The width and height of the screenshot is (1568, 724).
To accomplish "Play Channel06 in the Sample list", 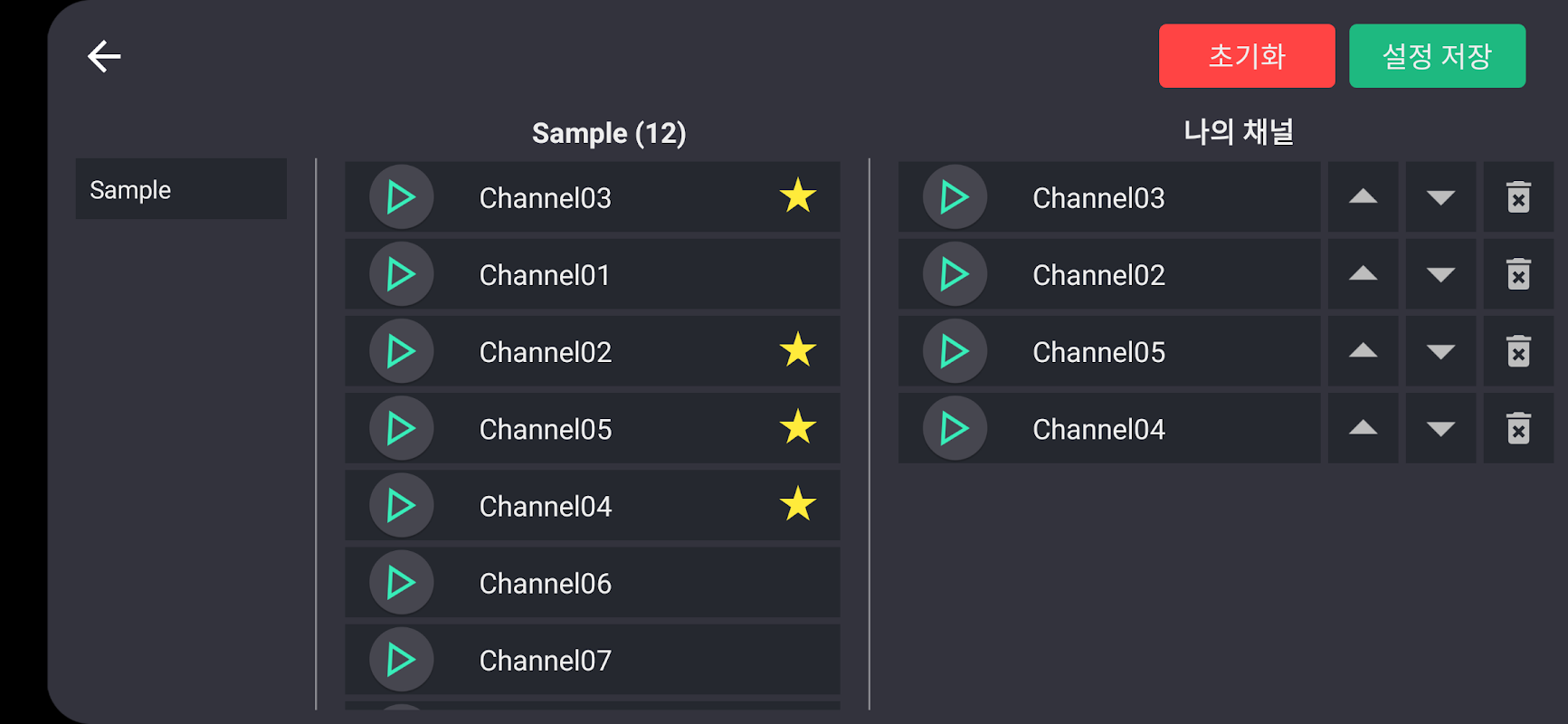I will (401, 583).
